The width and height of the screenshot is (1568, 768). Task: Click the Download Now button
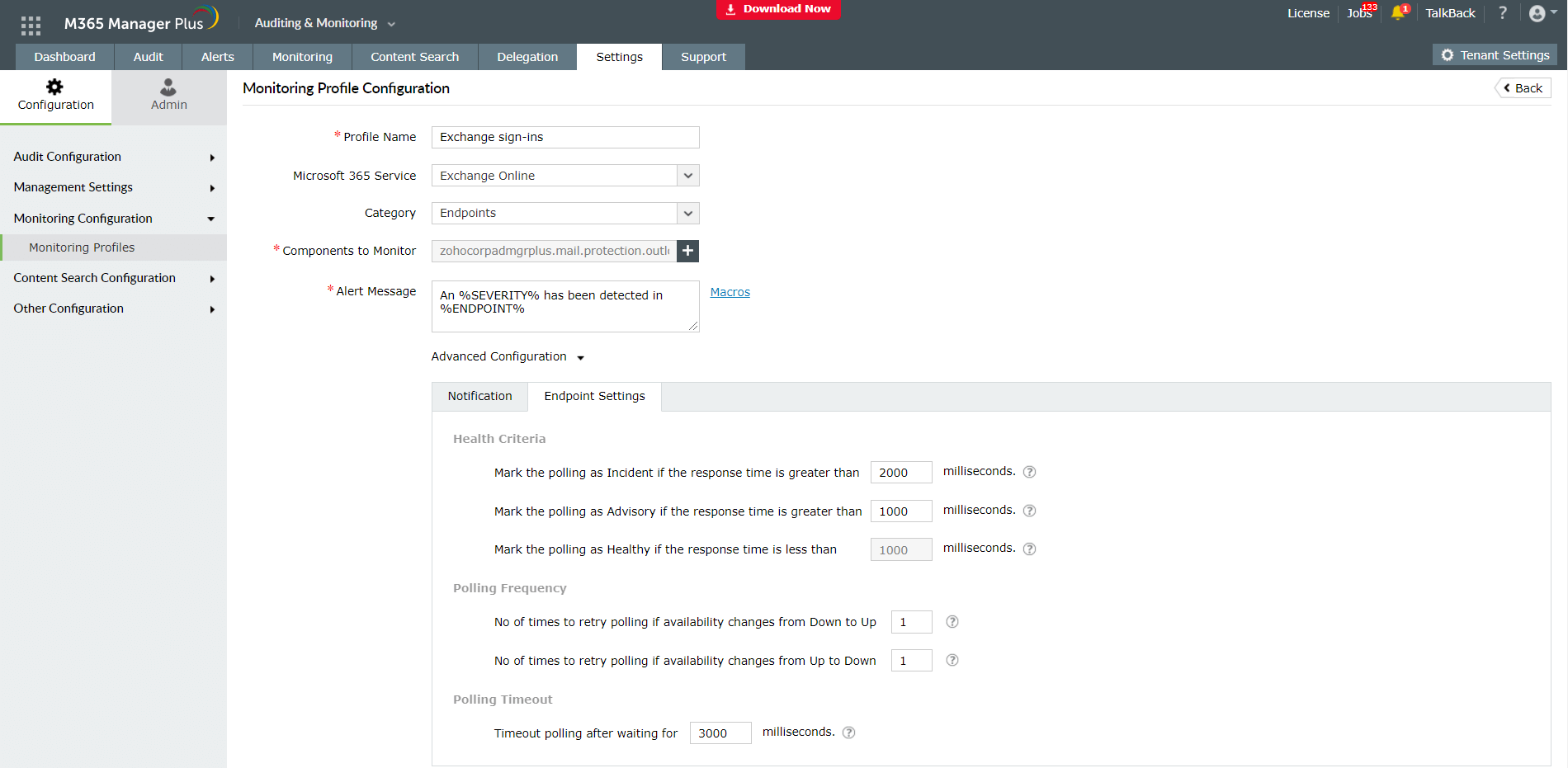coord(778,9)
